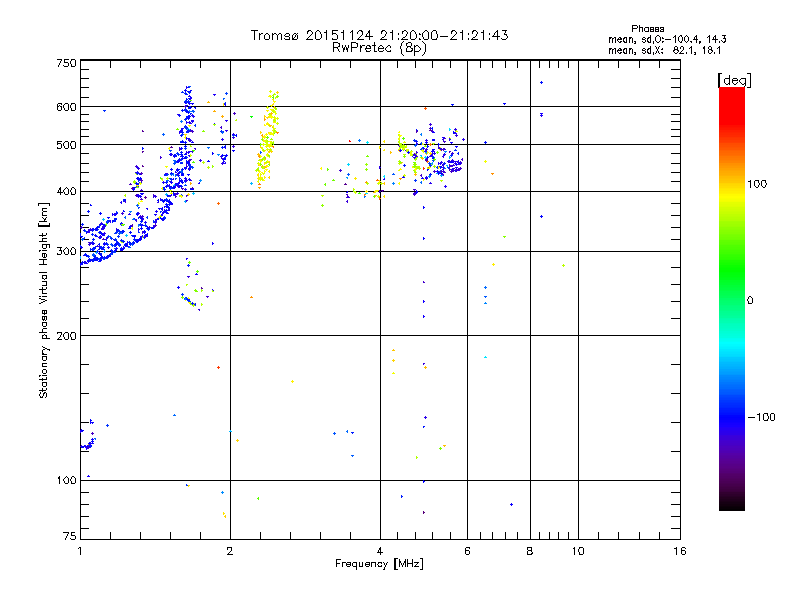This screenshot has height=600, width=800.
Task: Click the y-axis tick label '200'
Action: [x=66, y=336]
